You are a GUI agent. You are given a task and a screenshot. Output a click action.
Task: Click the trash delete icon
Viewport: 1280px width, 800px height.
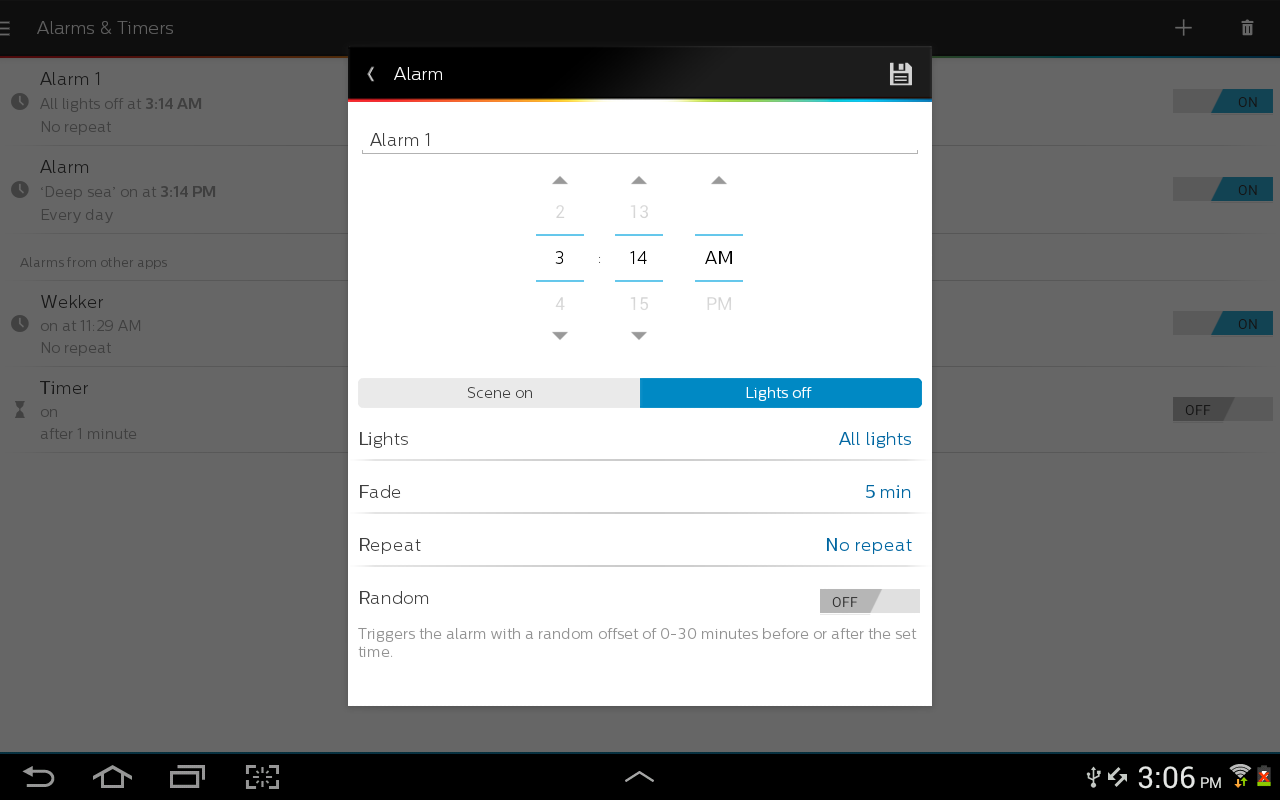pos(1247,28)
